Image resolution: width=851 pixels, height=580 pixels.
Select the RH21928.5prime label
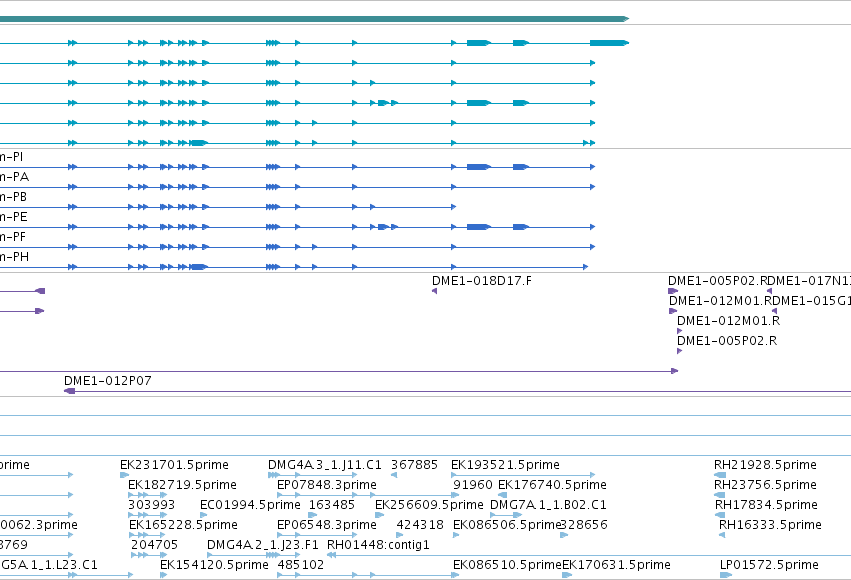tap(765, 465)
